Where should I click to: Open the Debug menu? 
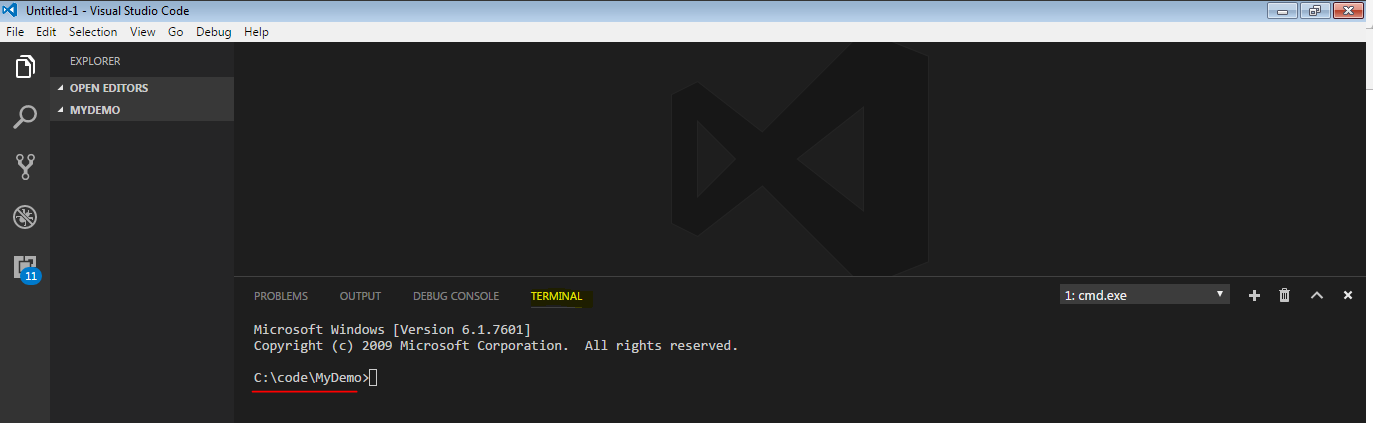214,32
